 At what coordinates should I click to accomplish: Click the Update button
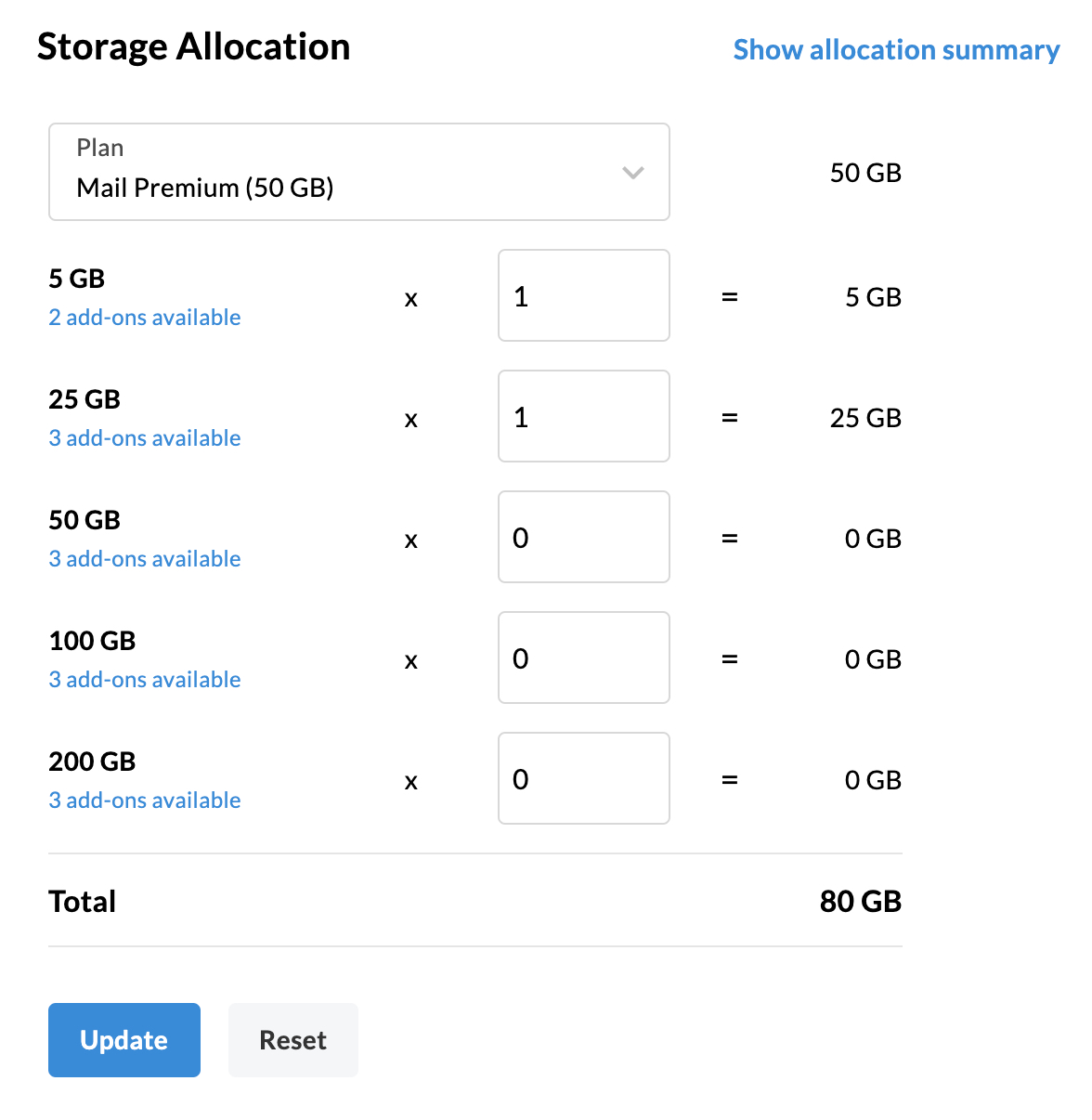(x=124, y=1040)
